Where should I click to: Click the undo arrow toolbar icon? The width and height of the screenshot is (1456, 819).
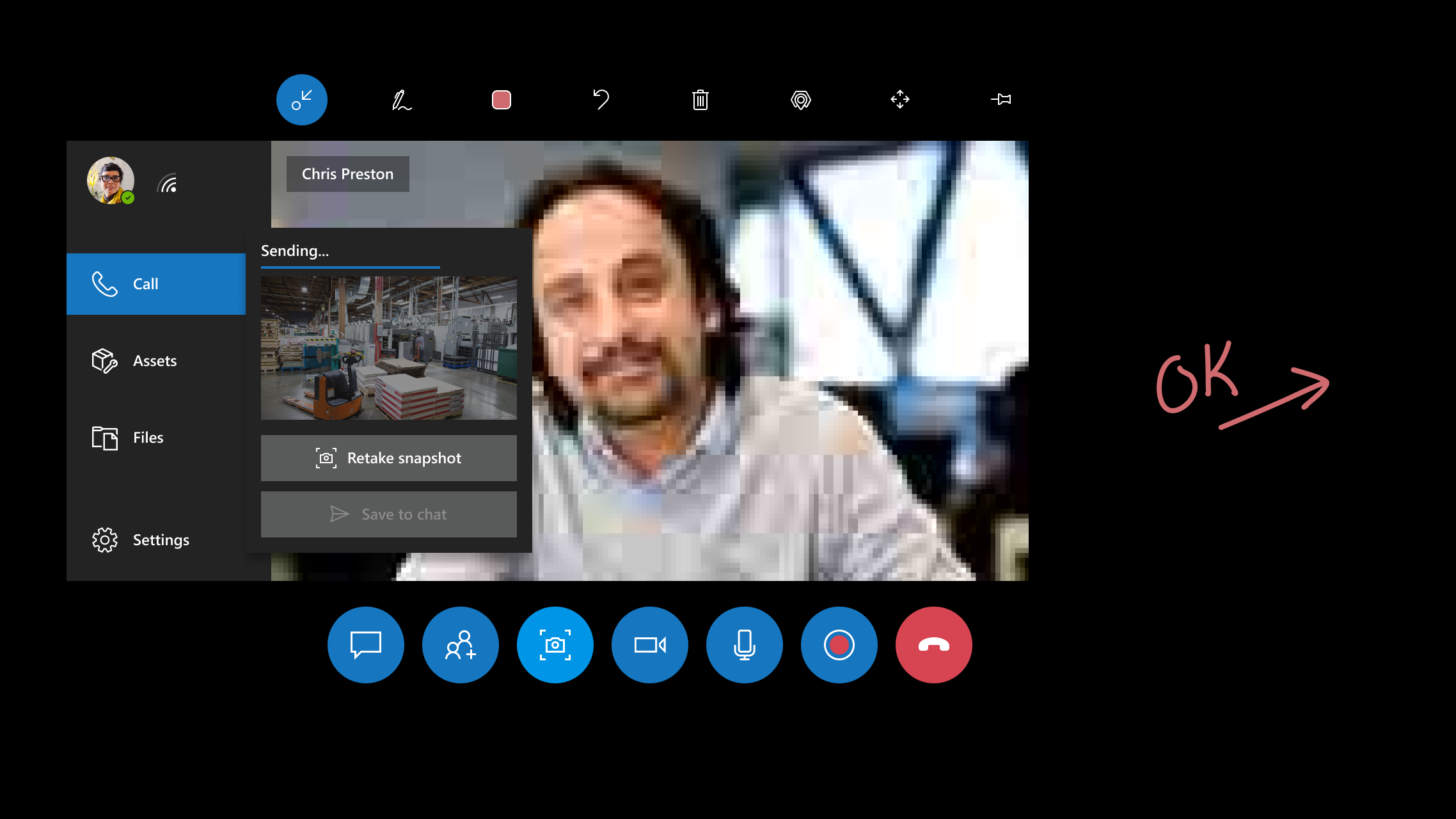point(601,99)
